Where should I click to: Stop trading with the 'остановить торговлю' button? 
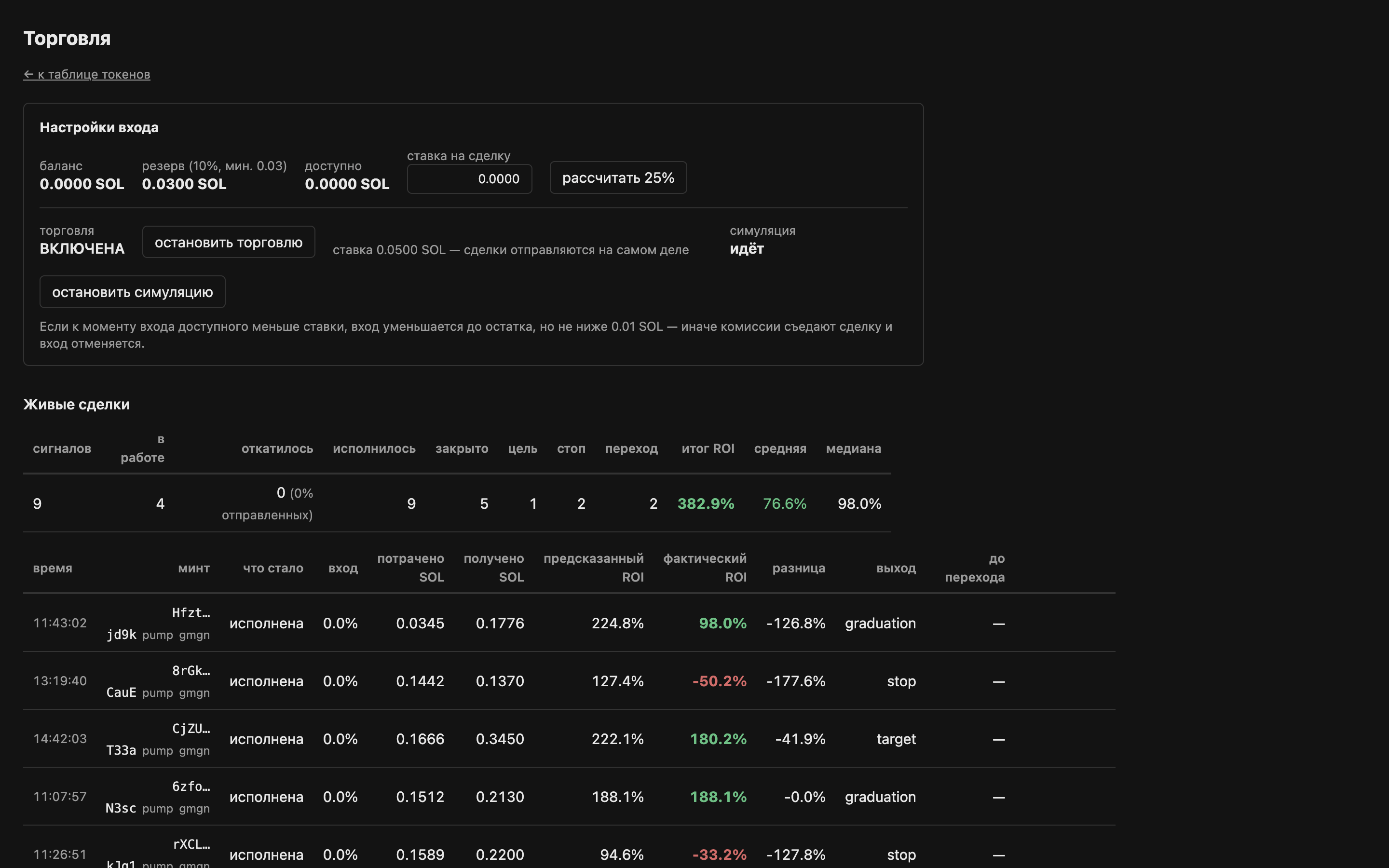pyautogui.click(x=229, y=242)
